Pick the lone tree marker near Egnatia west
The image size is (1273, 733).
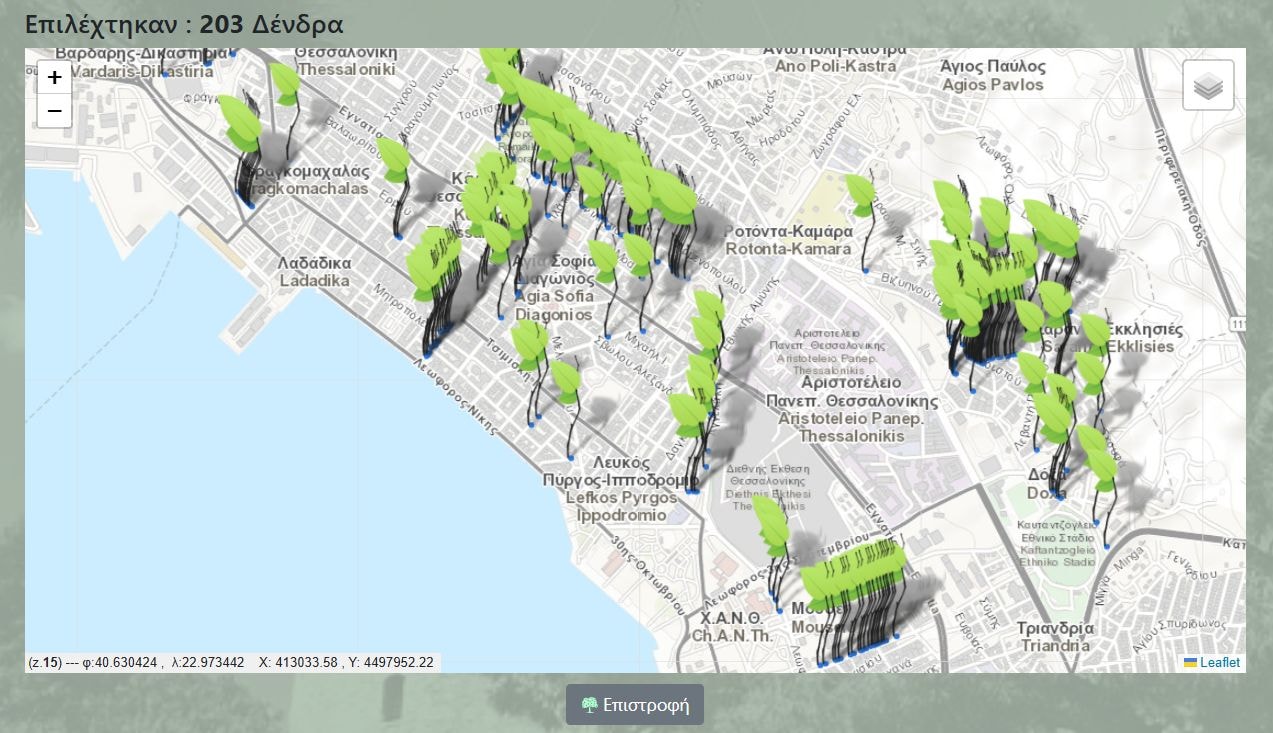393,160
